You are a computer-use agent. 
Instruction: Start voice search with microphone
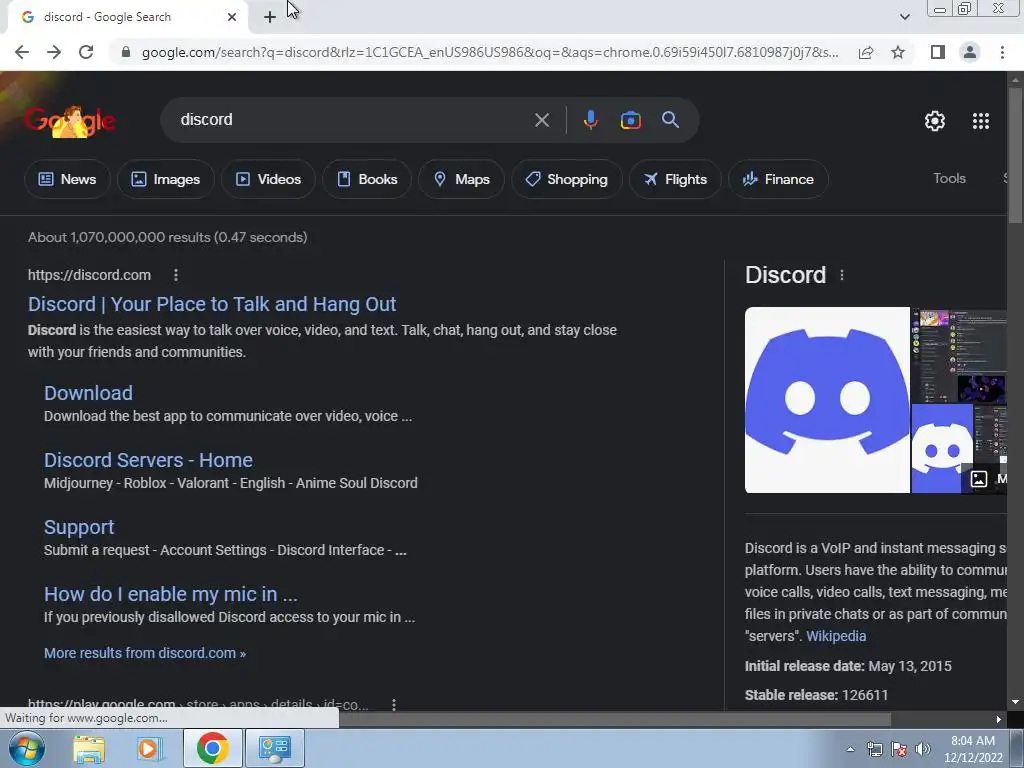point(590,120)
